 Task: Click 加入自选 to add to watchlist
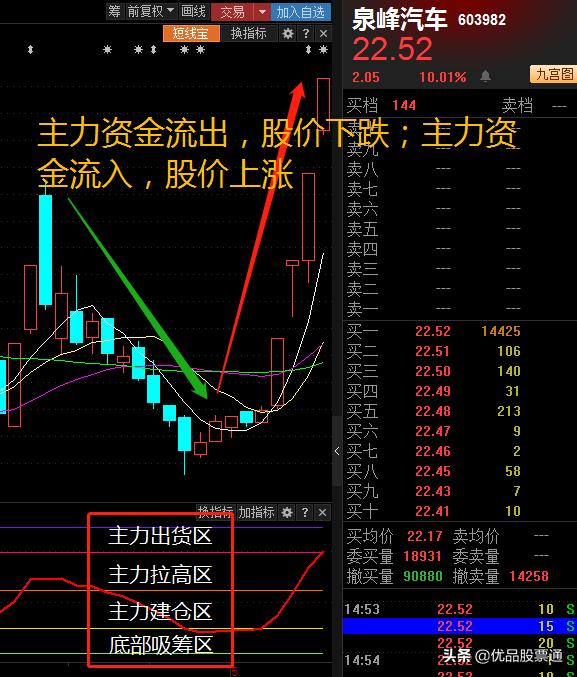pyautogui.click(x=301, y=12)
